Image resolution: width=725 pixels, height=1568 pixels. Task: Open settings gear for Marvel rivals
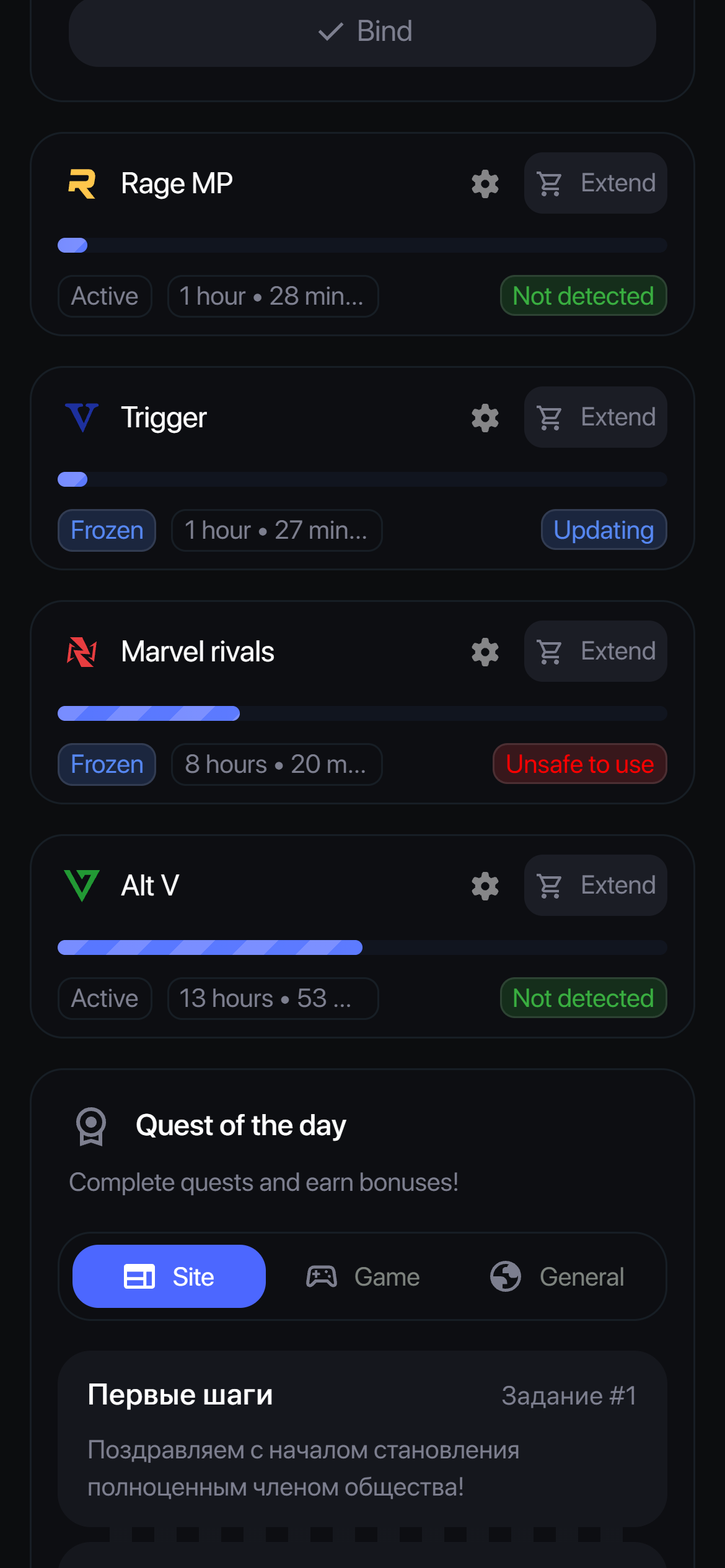[x=485, y=652]
